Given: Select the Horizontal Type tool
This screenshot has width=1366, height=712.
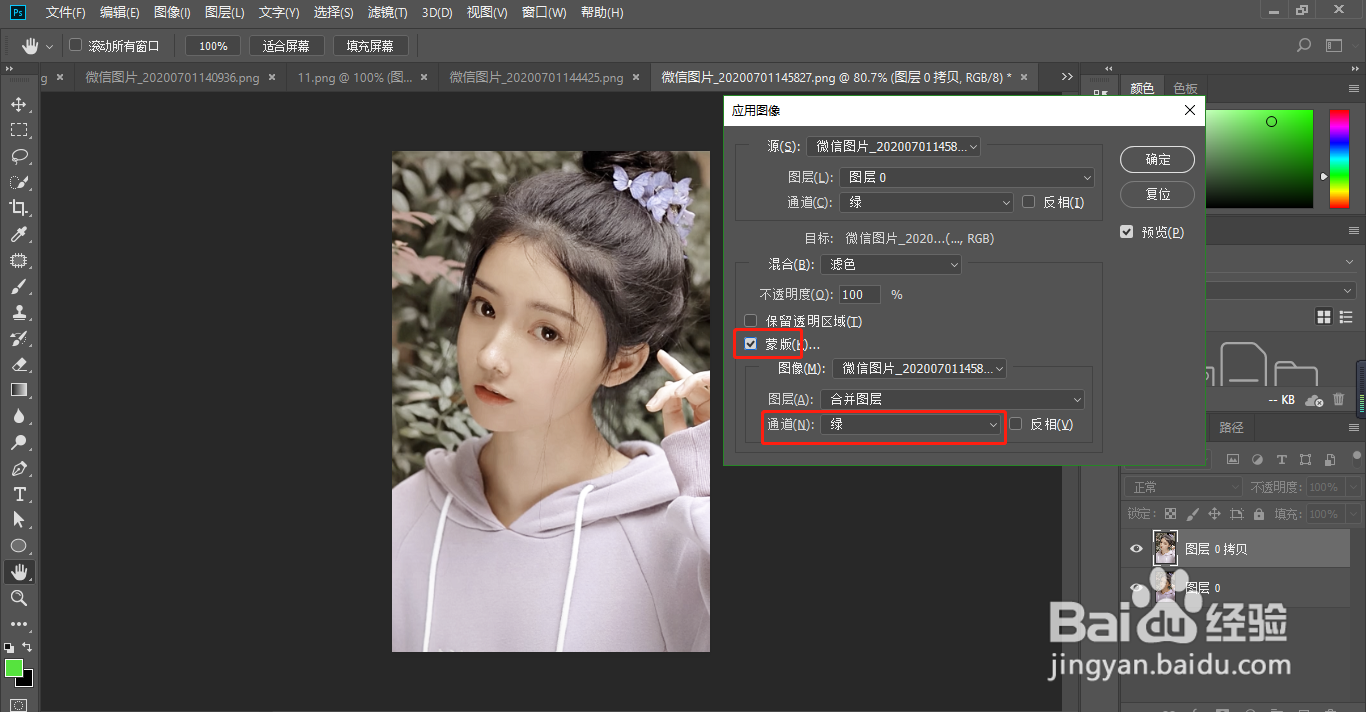Looking at the screenshot, I should pyautogui.click(x=18, y=494).
